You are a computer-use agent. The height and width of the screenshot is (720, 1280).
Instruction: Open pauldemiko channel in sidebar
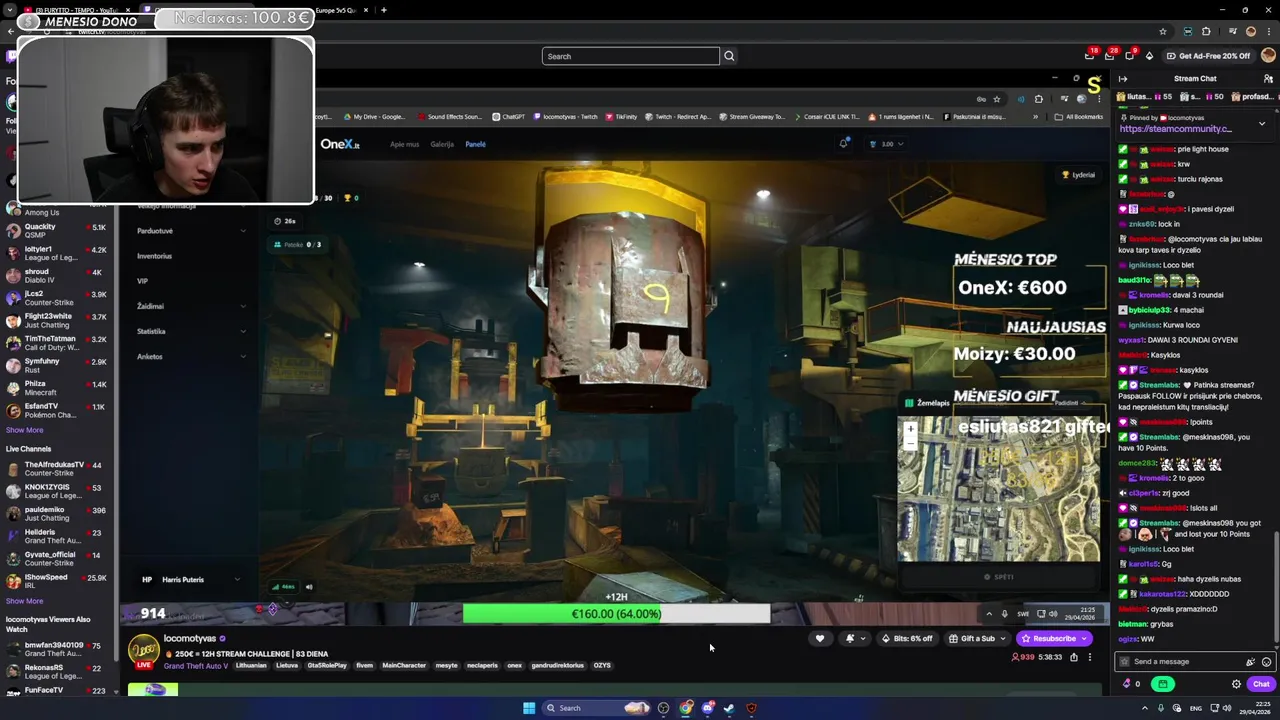57,513
